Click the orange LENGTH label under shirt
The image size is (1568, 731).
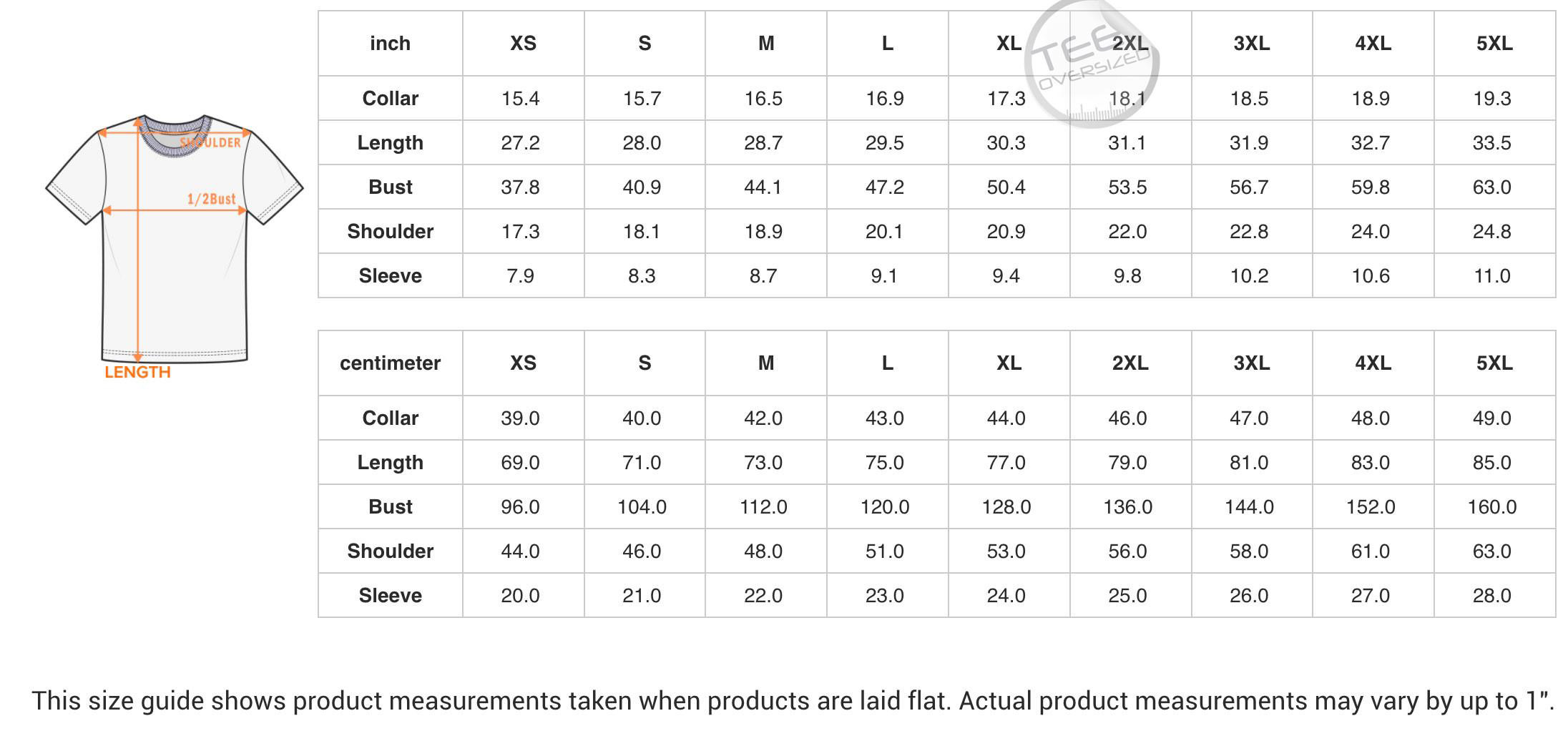click(x=137, y=372)
